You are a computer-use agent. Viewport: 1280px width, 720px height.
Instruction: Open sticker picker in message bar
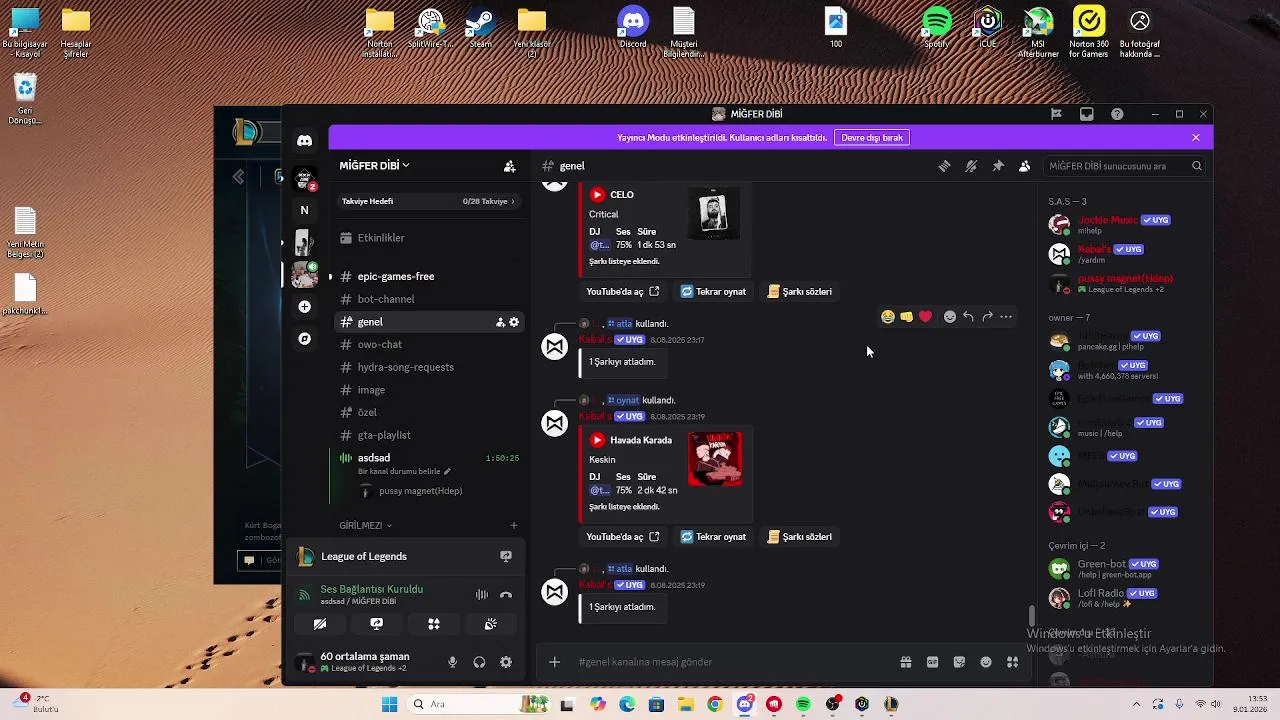click(959, 662)
